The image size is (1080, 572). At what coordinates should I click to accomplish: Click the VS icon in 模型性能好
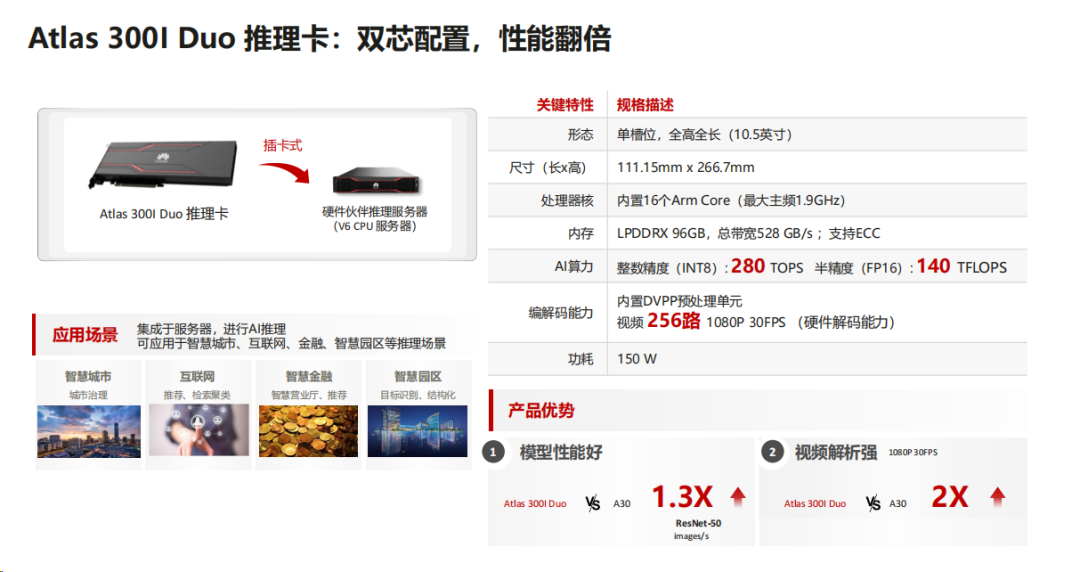[x=592, y=504]
